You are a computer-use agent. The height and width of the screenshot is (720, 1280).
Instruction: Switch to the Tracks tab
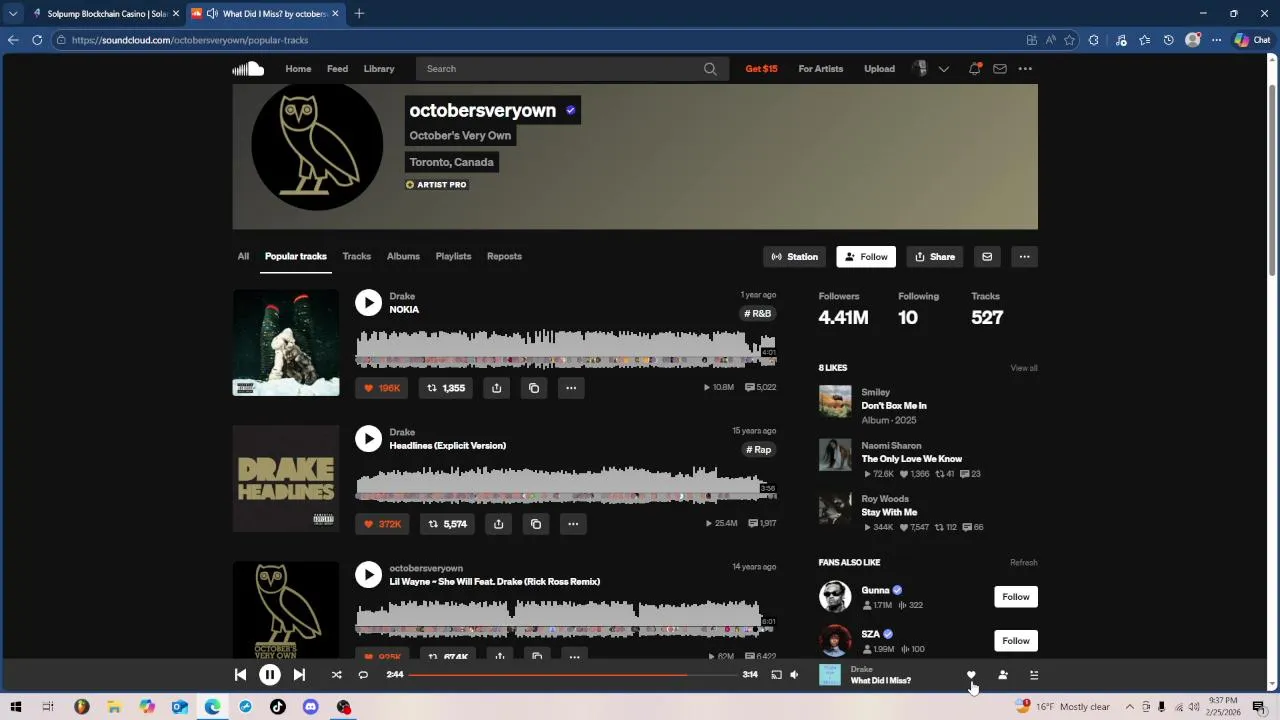pyautogui.click(x=357, y=256)
